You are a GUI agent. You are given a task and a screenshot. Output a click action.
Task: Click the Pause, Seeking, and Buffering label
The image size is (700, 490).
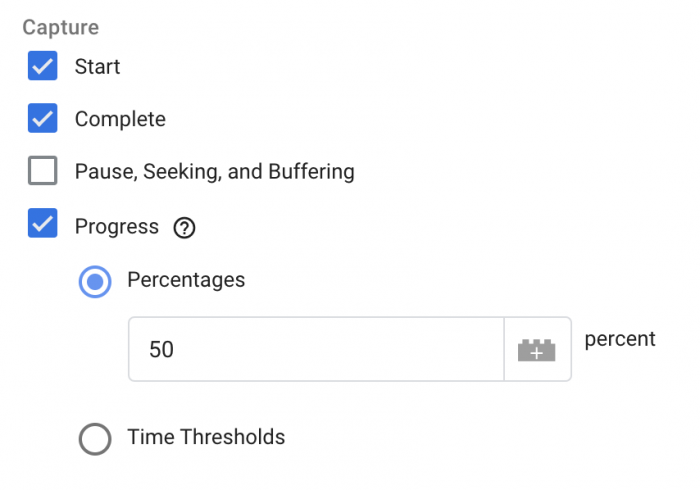tap(215, 172)
